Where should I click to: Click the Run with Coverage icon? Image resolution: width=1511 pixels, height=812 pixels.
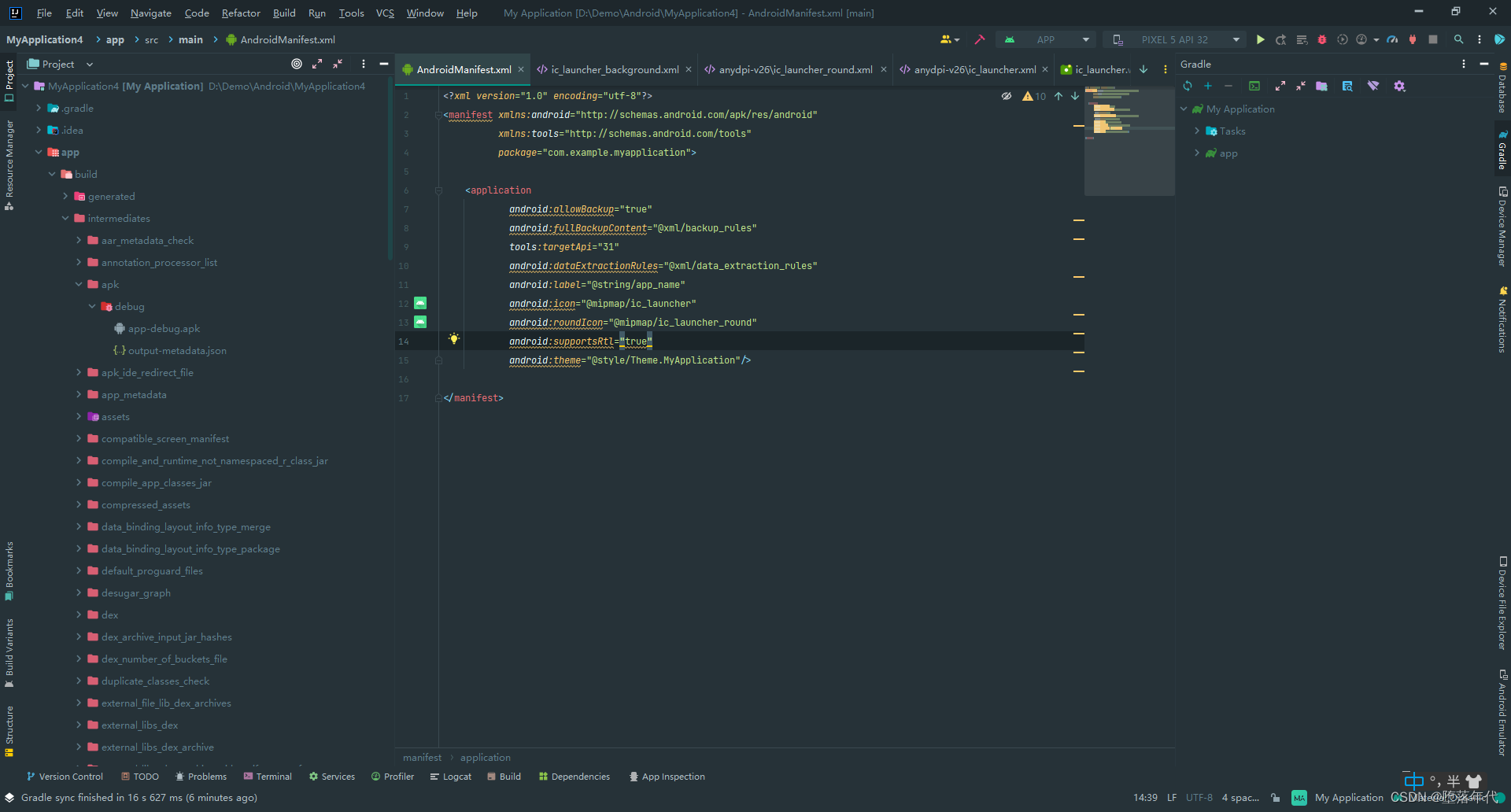pyautogui.click(x=1343, y=39)
